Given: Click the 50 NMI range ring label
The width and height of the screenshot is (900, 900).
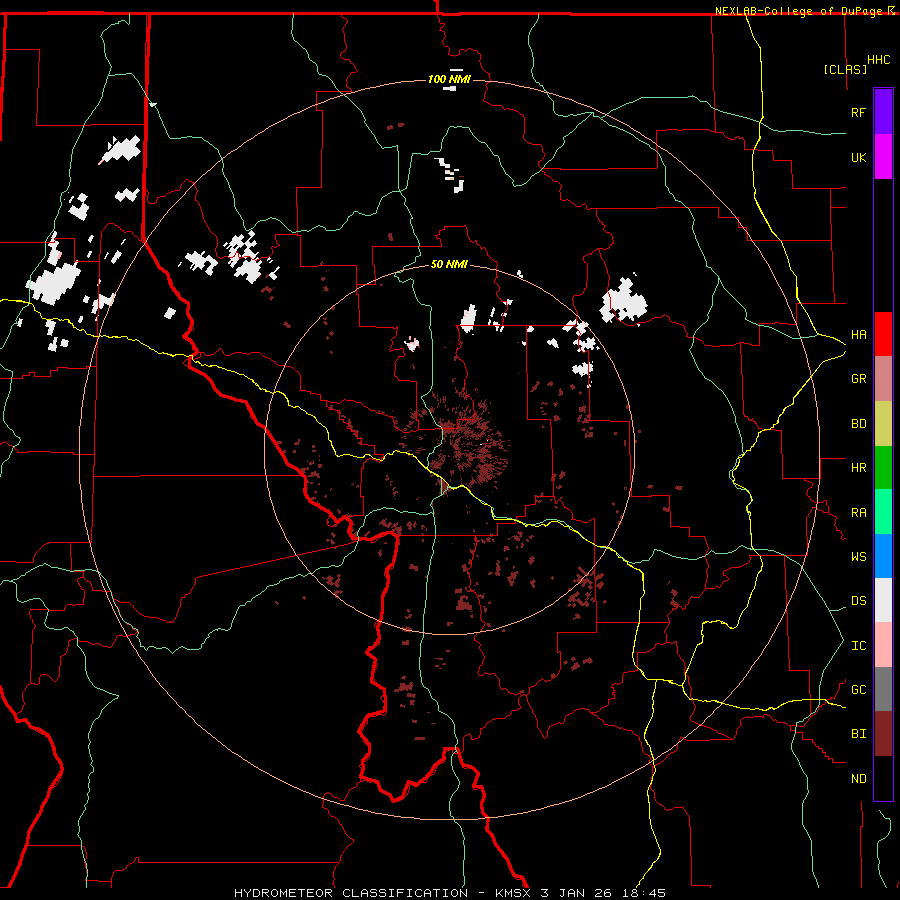Looking at the screenshot, I should pos(449,264).
